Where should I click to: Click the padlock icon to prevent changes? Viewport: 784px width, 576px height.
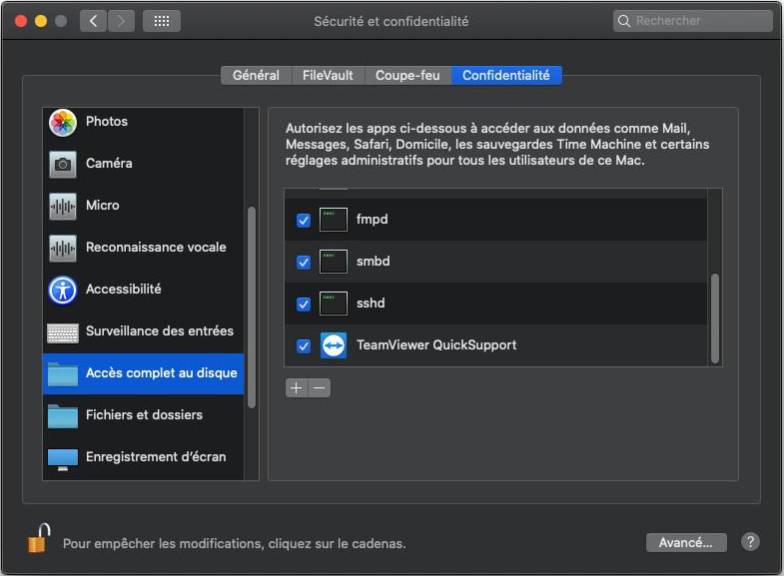tap(40, 538)
